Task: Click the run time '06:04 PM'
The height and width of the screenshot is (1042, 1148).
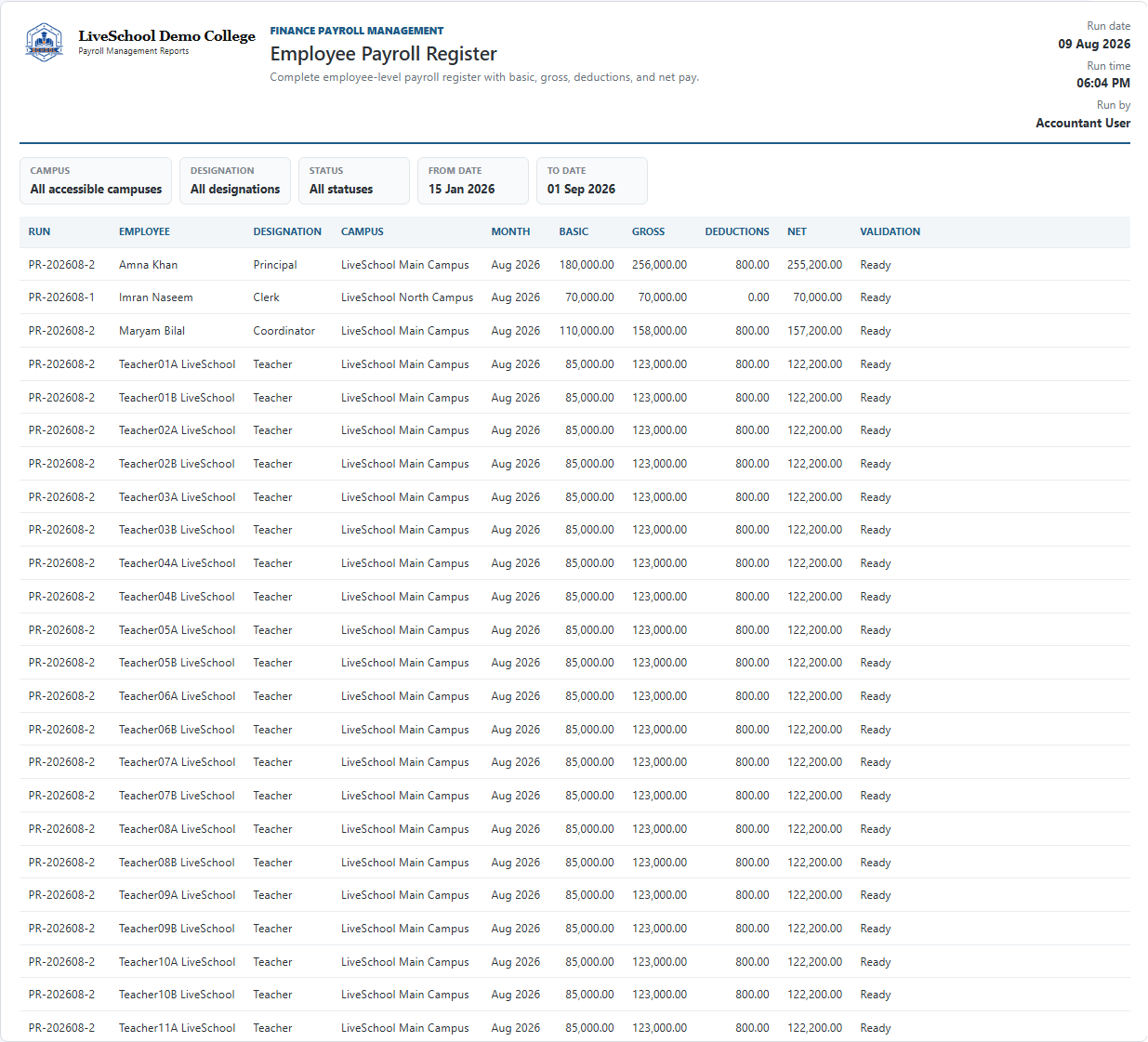Action: pos(1103,83)
